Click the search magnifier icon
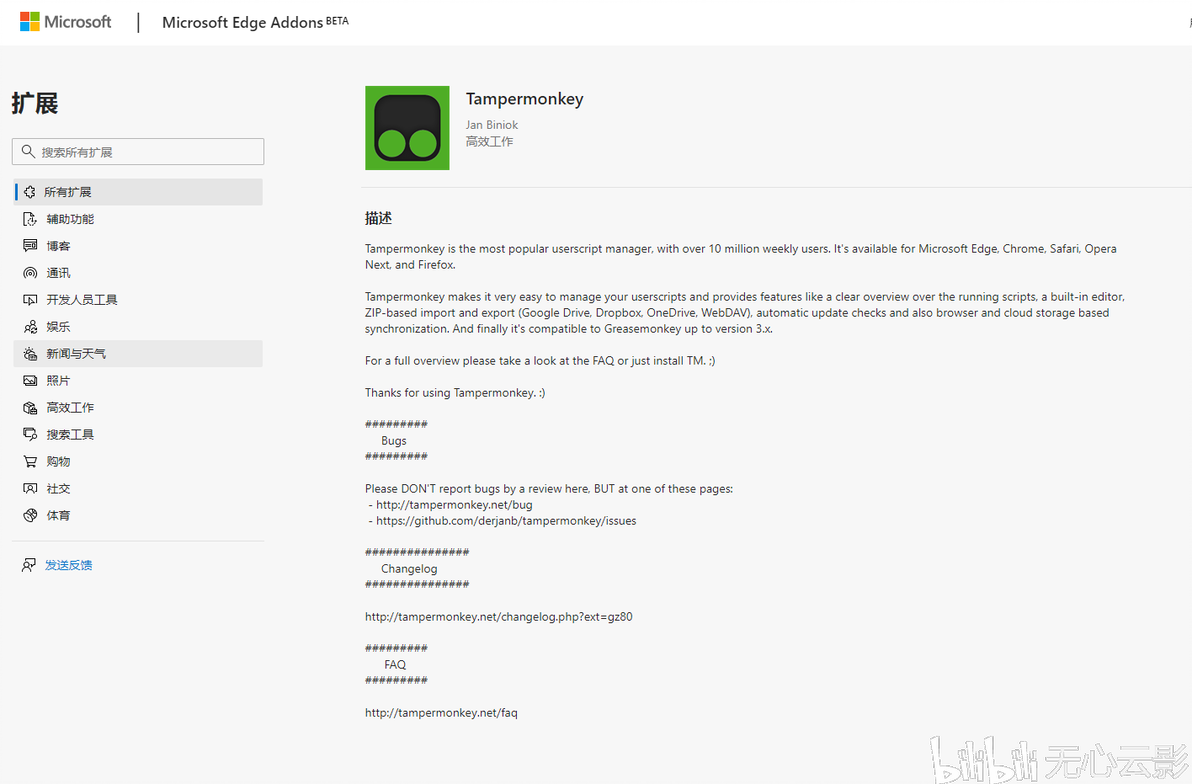Viewport: 1192px width, 784px height. [28, 151]
